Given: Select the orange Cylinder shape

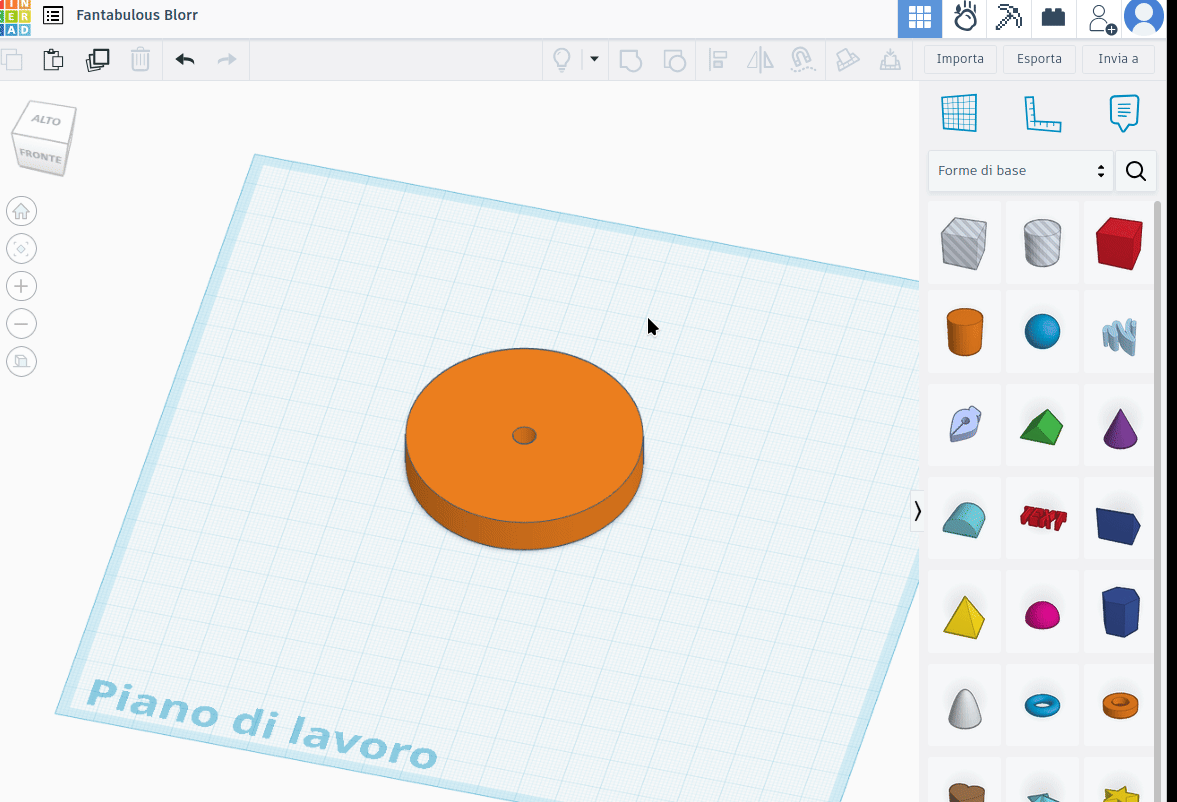Looking at the screenshot, I should (965, 332).
